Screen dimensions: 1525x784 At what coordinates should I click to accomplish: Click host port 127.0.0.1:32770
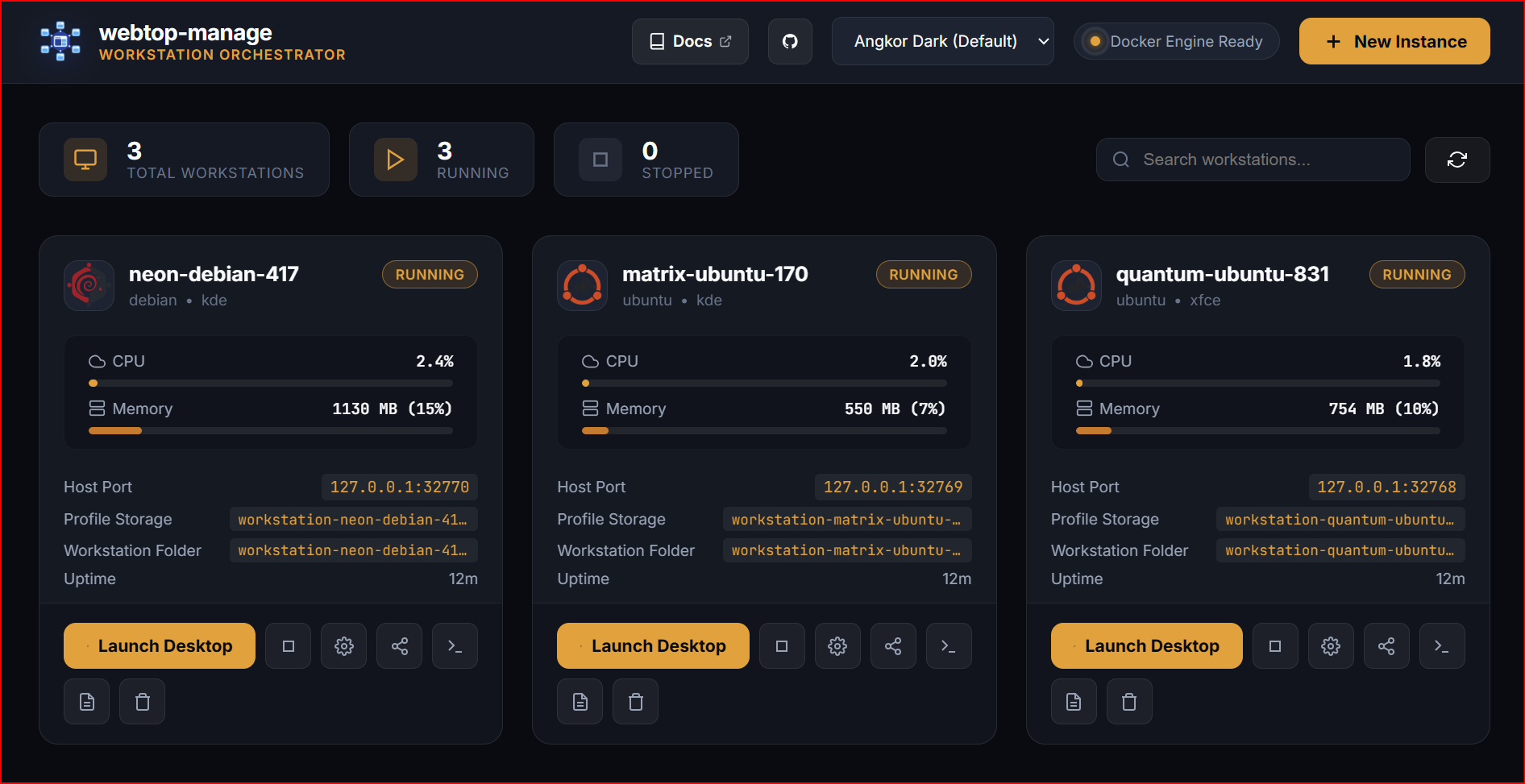click(400, 487)
